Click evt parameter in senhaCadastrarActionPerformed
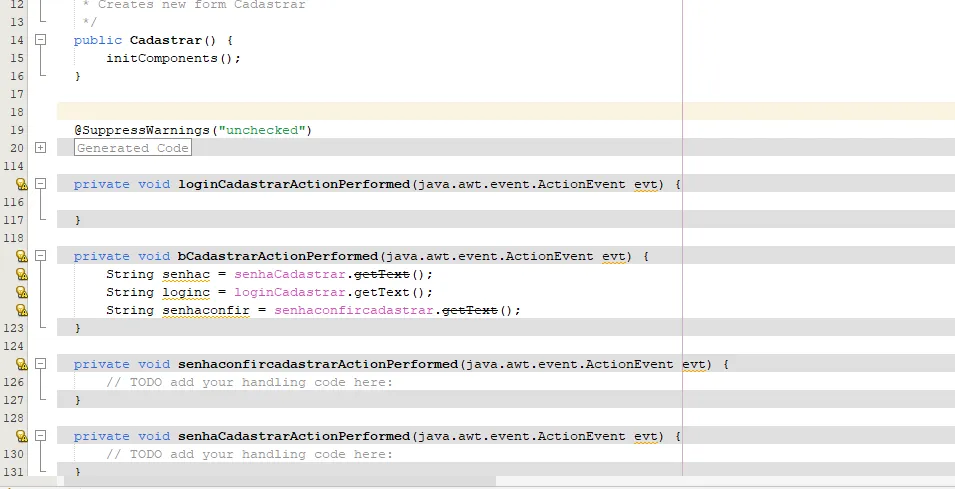The height and width of the screenshot is (489, 955). tap(646, 436)
